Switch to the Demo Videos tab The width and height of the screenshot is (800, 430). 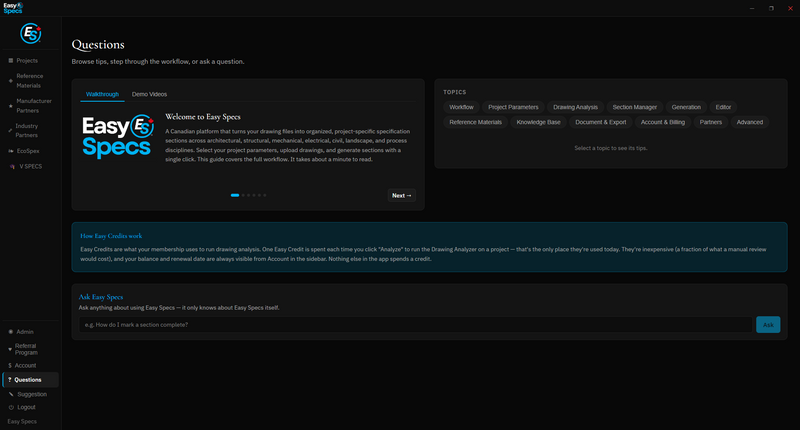click(149, 94)
